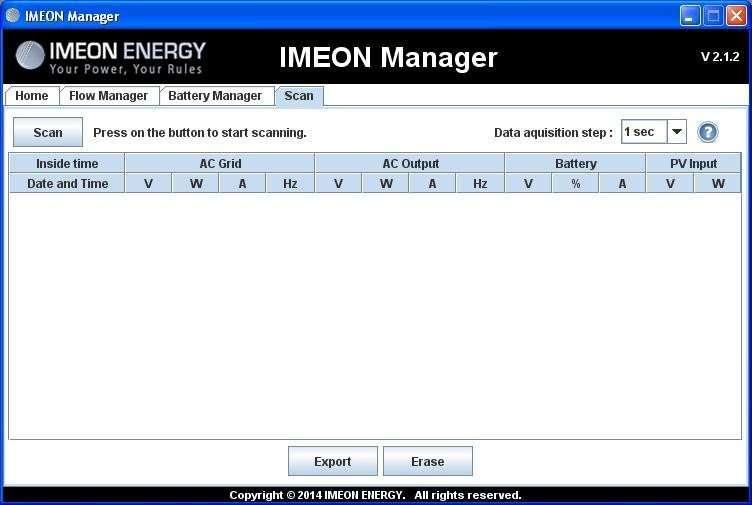Screen dimensions: 752x505
Task: Click the Battery group header
Action: point(576,164)
